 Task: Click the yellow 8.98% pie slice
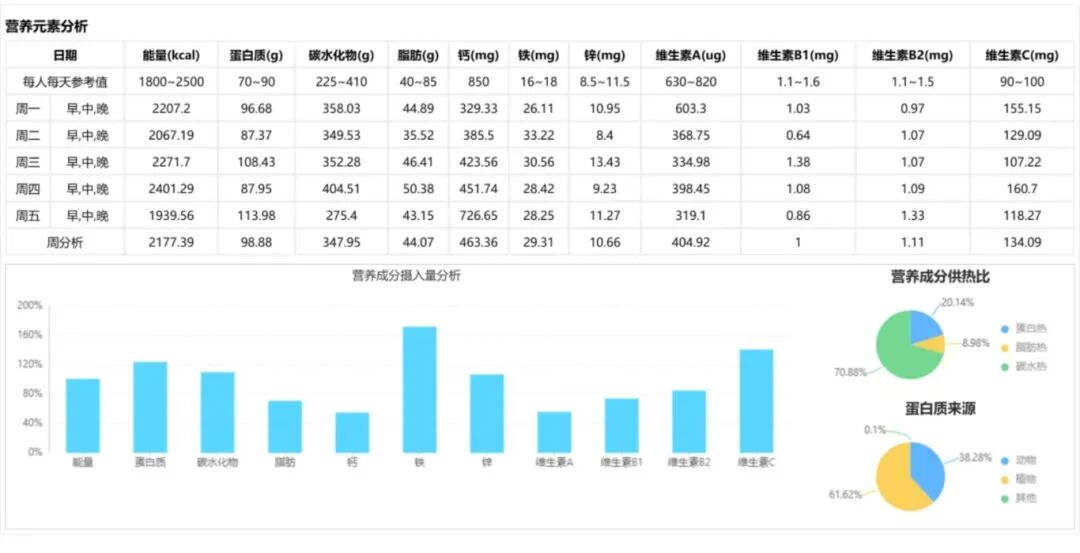coord(933,345)
